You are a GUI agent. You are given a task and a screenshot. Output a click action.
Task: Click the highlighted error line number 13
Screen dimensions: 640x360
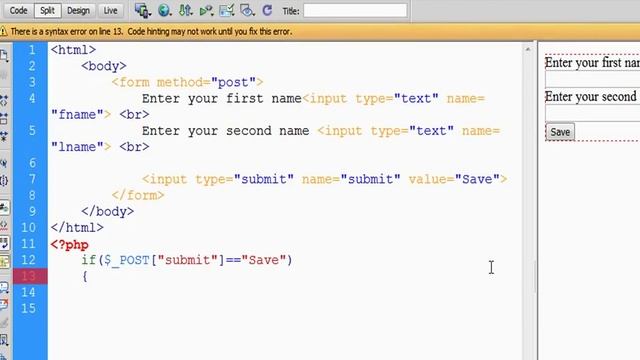coord(29,276)
